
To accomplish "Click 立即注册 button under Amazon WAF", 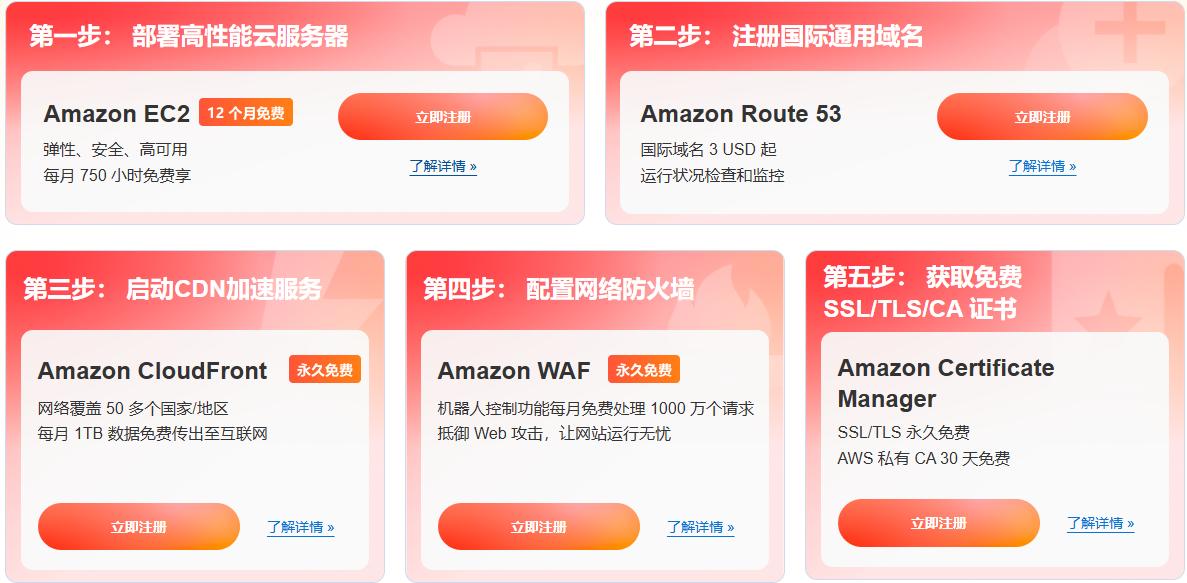I will point(538,526).
